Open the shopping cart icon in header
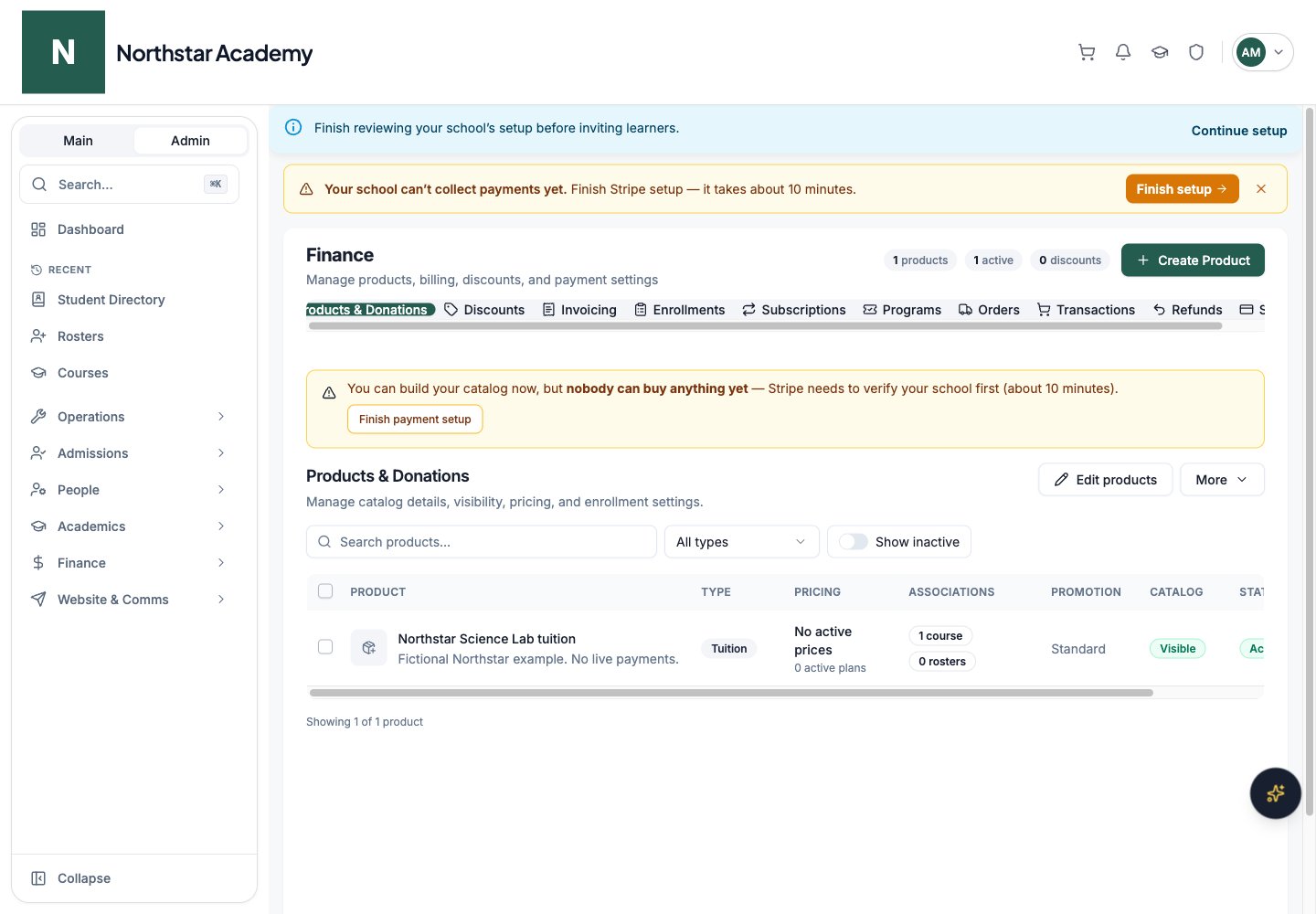Screen dimensions: 1316x914 pyautogui.click(x=1087, y=52)
